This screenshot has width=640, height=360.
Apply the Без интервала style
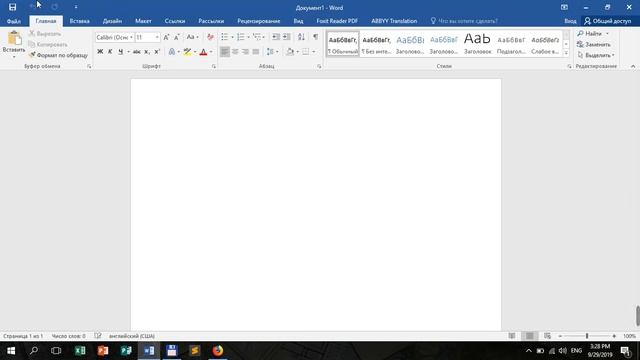(x=376, y=44)
